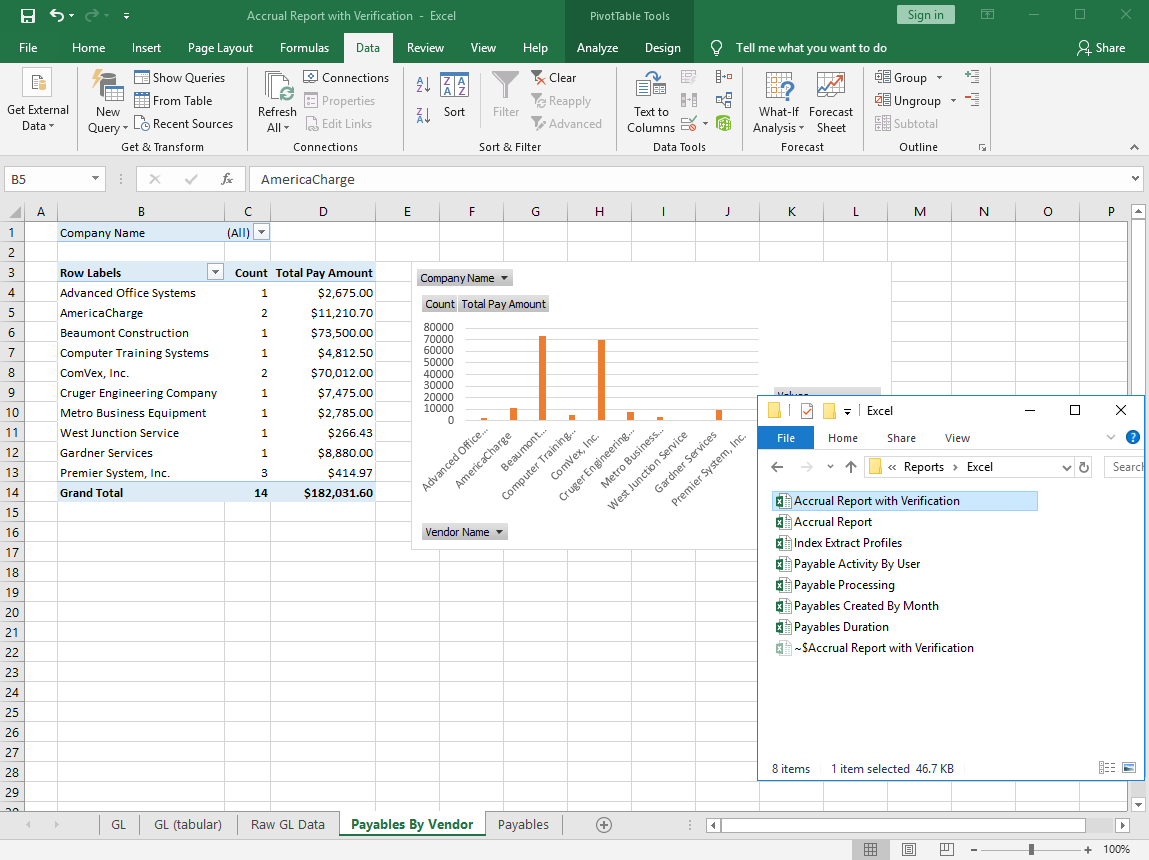1149x860 pixels.
Task: Open the Row Labels filter dropdown
Action: click(x=215, y=272)
